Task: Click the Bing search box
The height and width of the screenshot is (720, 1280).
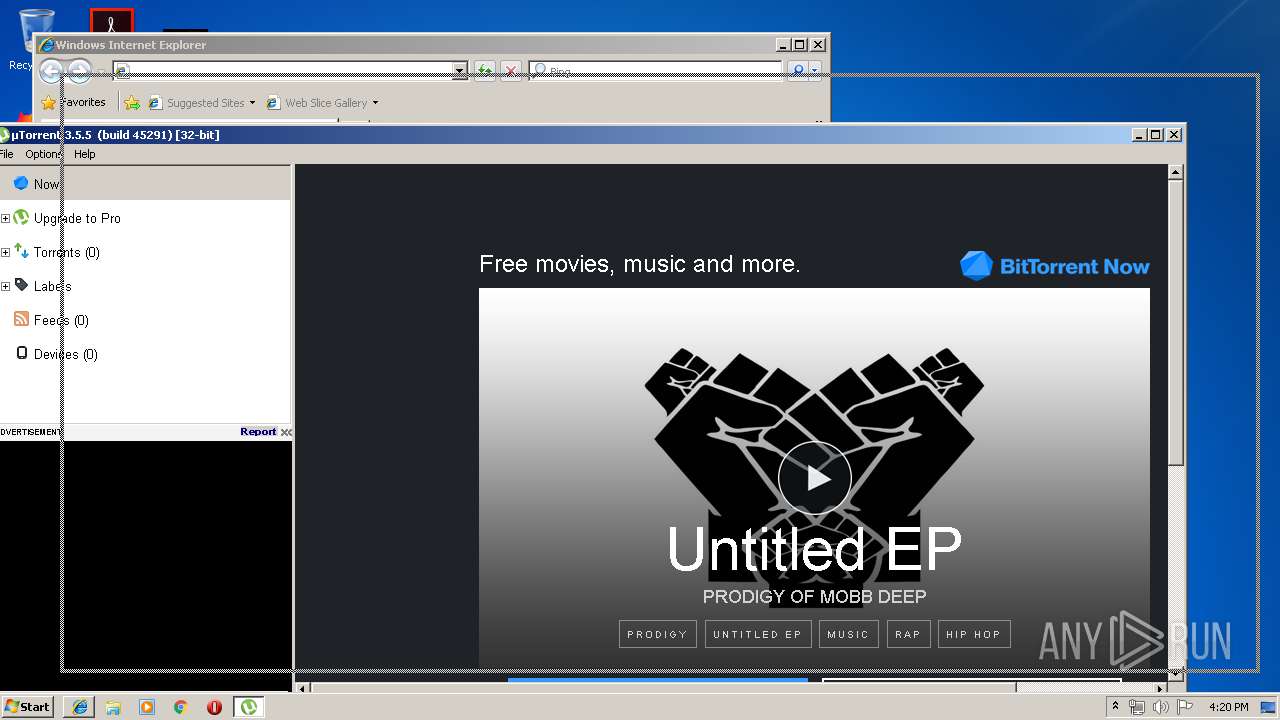Action: point(655,70)
